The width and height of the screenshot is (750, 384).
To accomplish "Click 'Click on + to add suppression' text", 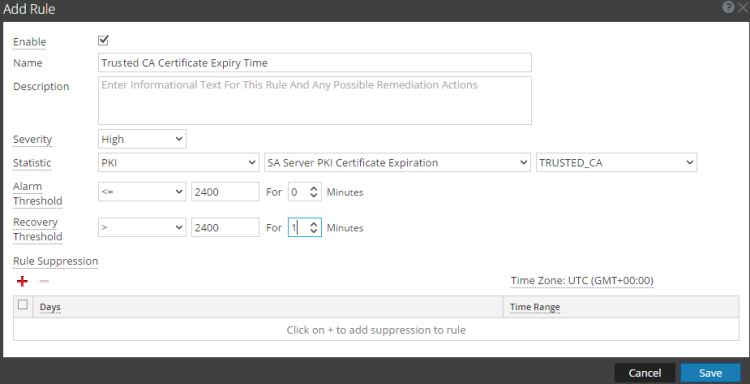I will pyautogui.click(x=376, y=330).
